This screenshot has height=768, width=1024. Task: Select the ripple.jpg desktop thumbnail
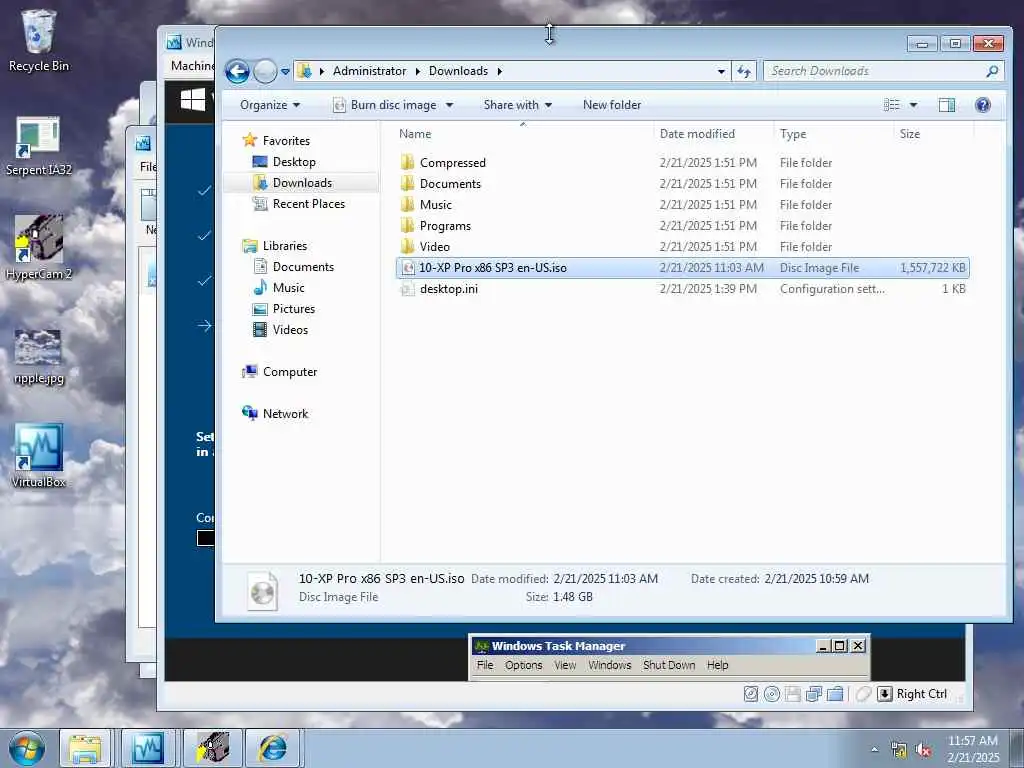click(39, 357)
